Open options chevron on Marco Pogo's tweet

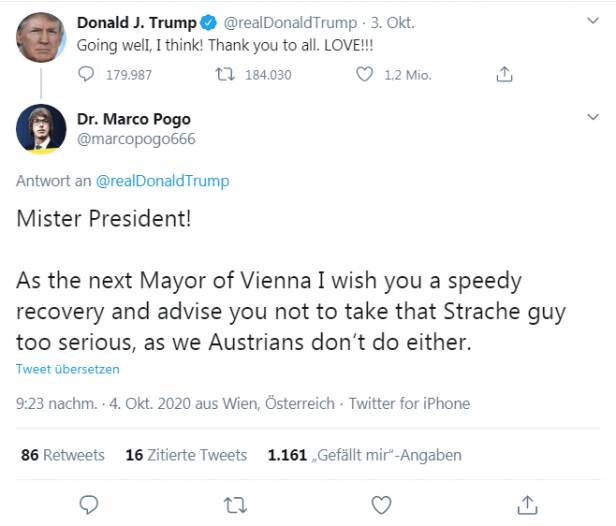tap(589, 120)
